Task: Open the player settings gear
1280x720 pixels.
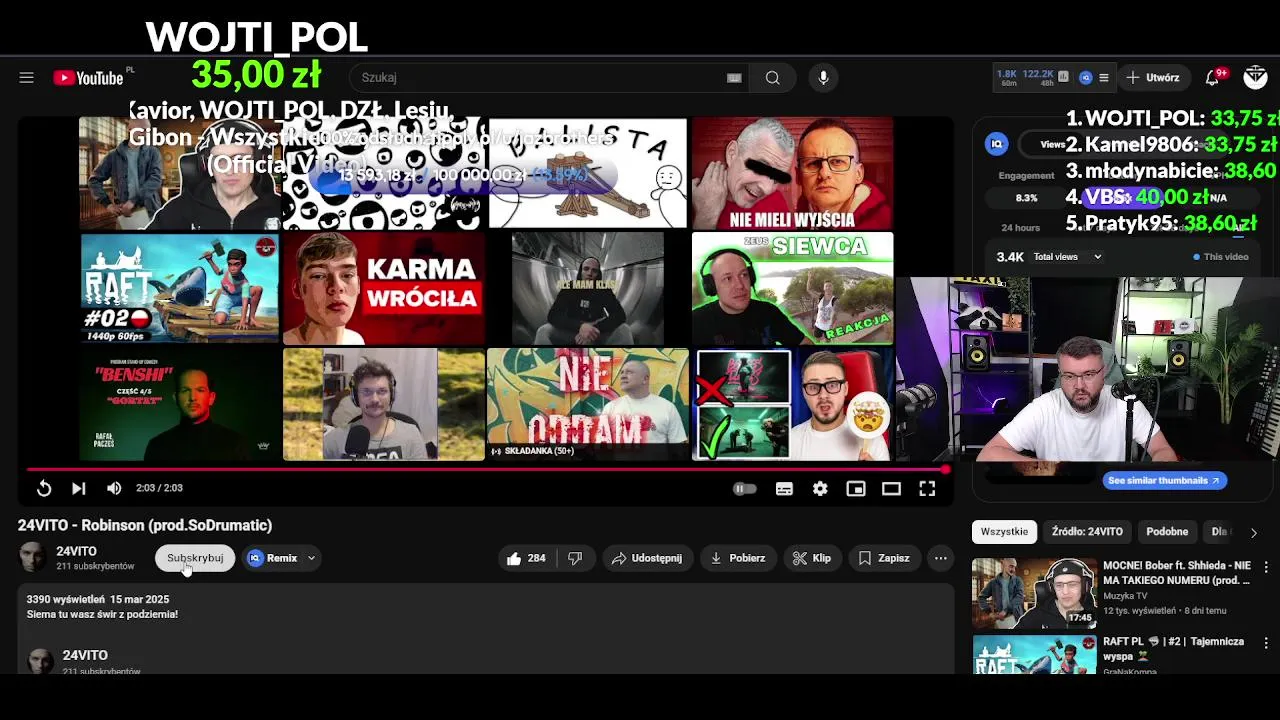Action: pos(820,489)
